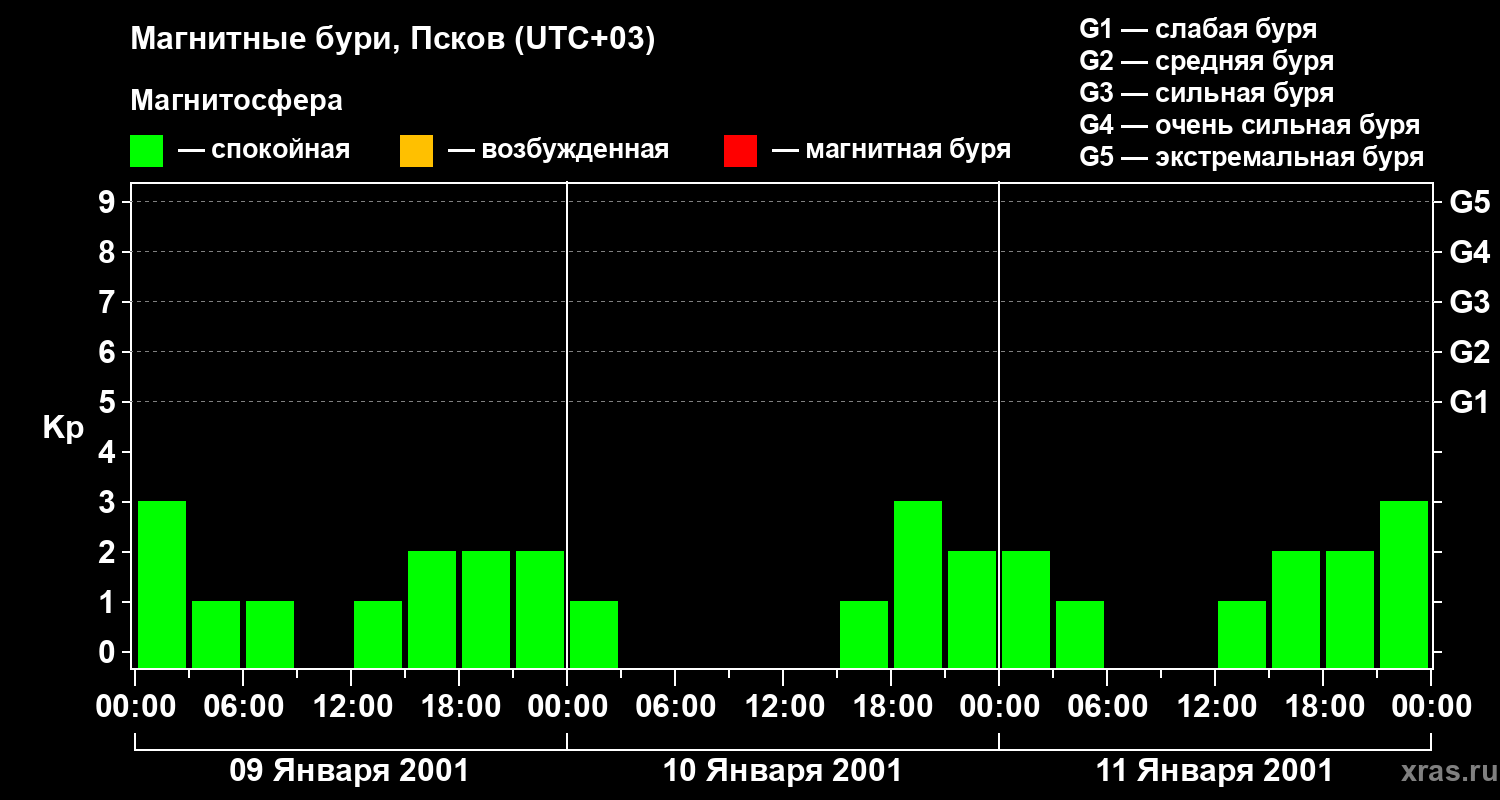Click the Kp 1 bar starting 15:00 on 10 Января
Image resolution: width=1500 pixels, height=800 pixels.
pos(864,634)
